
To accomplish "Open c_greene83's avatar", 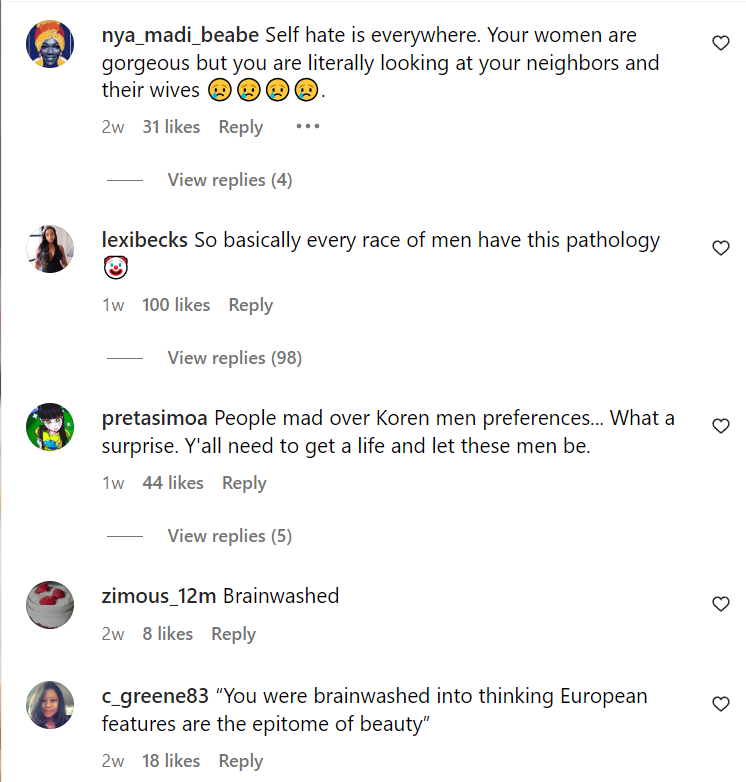I will pyautogui.click(x=49, y=705).
